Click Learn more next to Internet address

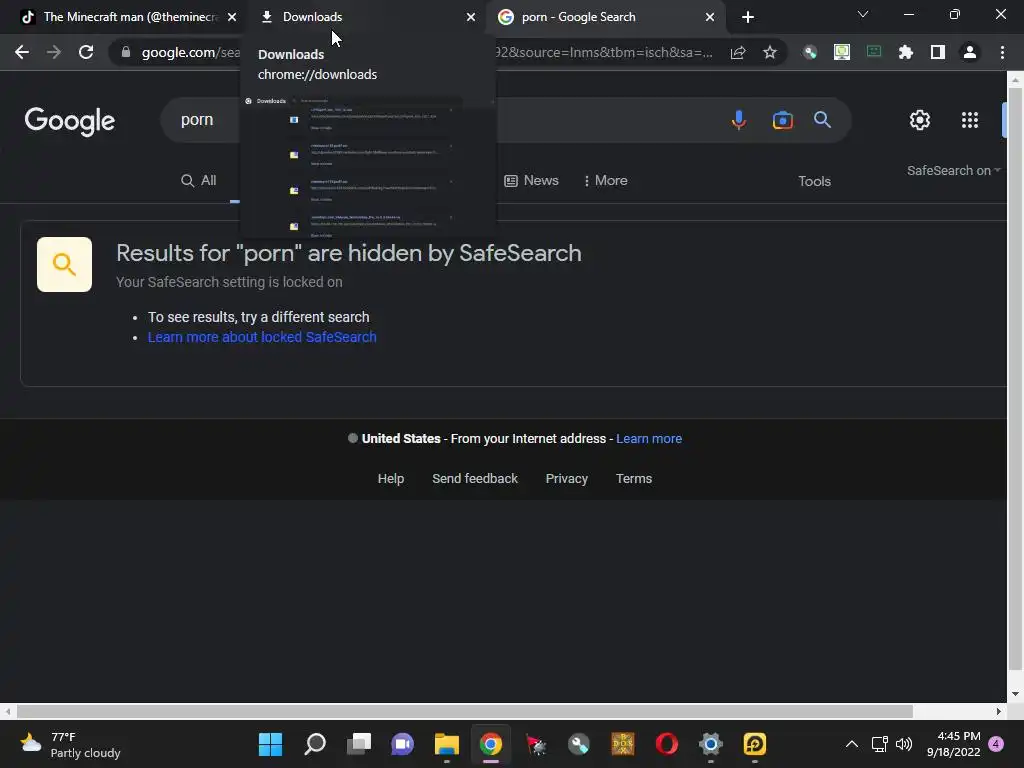pyautogui.click(x=648, y=439)
